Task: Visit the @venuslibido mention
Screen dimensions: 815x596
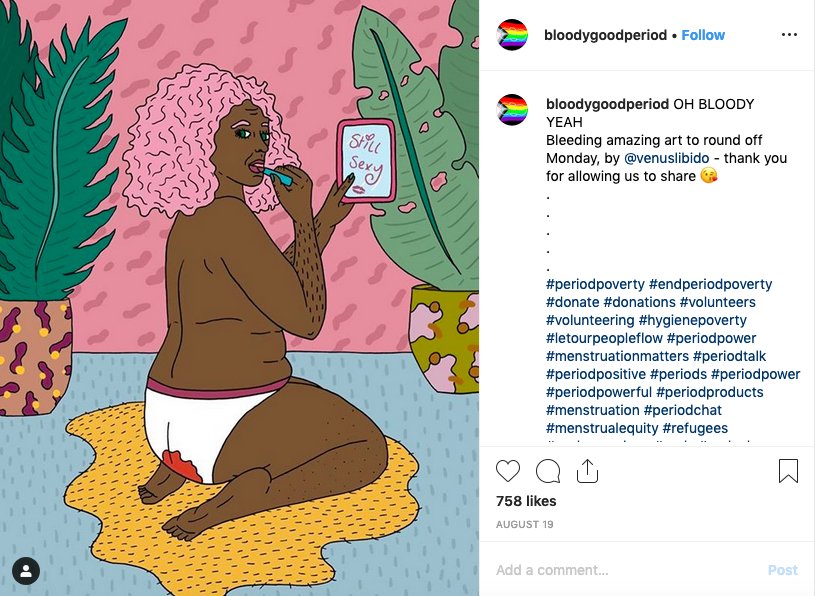Action: (666, 158)
